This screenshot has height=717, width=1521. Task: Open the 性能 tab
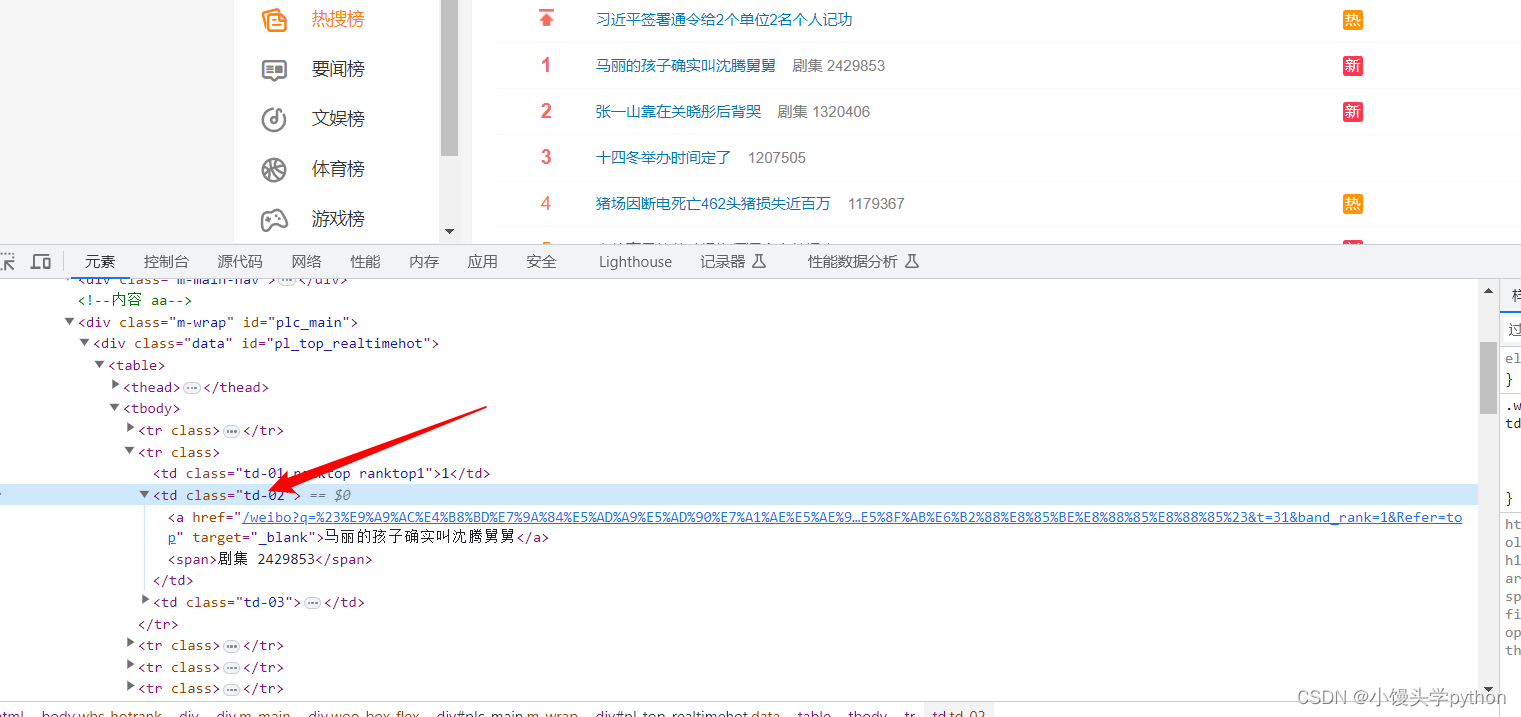(x=365, y=262)
